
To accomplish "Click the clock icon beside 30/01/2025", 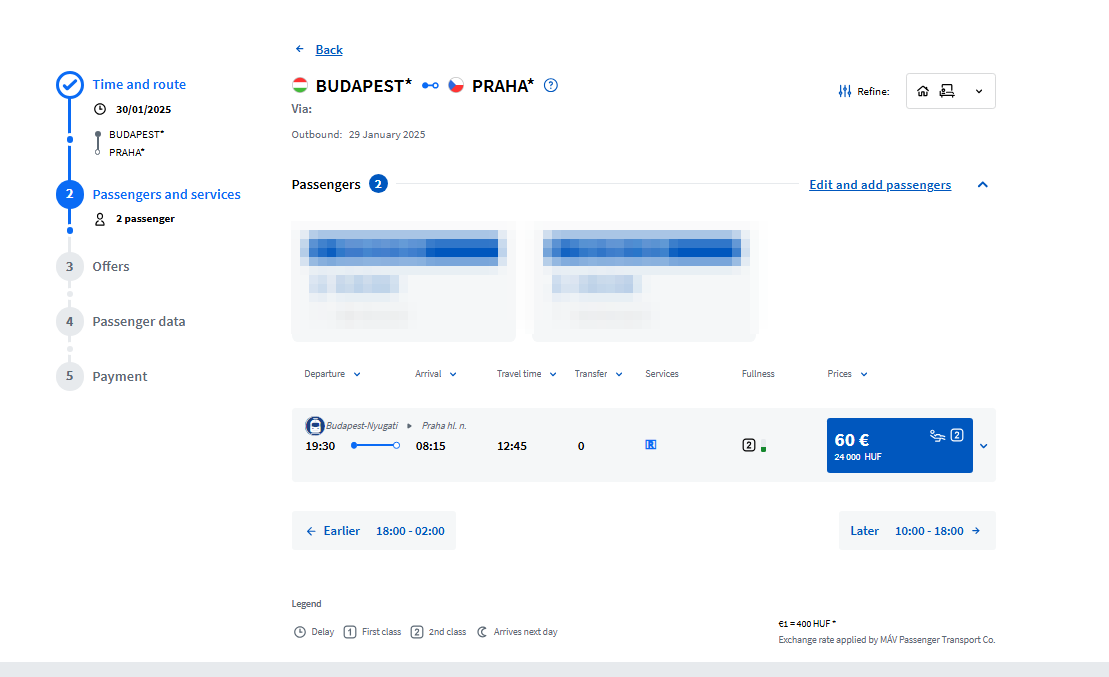I will tap(100, 109).
